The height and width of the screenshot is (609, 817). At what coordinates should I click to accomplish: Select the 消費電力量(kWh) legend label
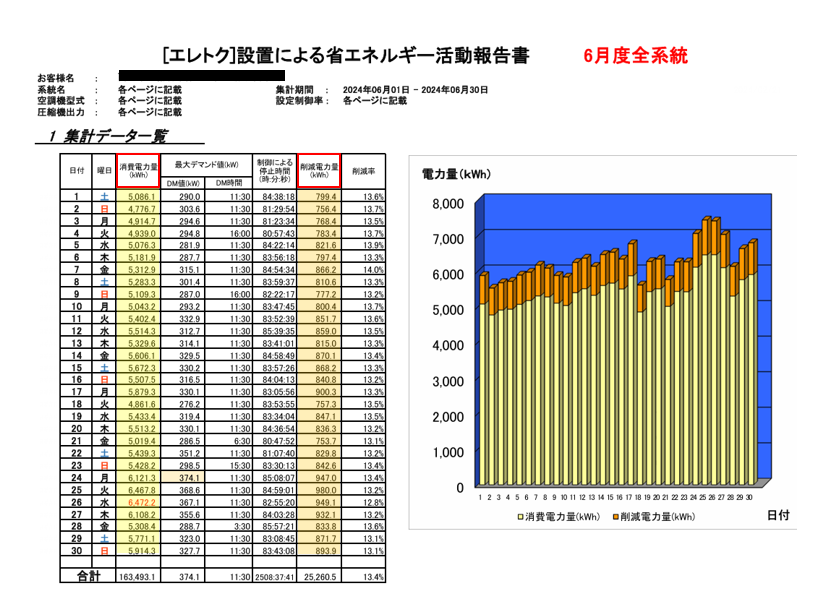(x=562, y=517)
